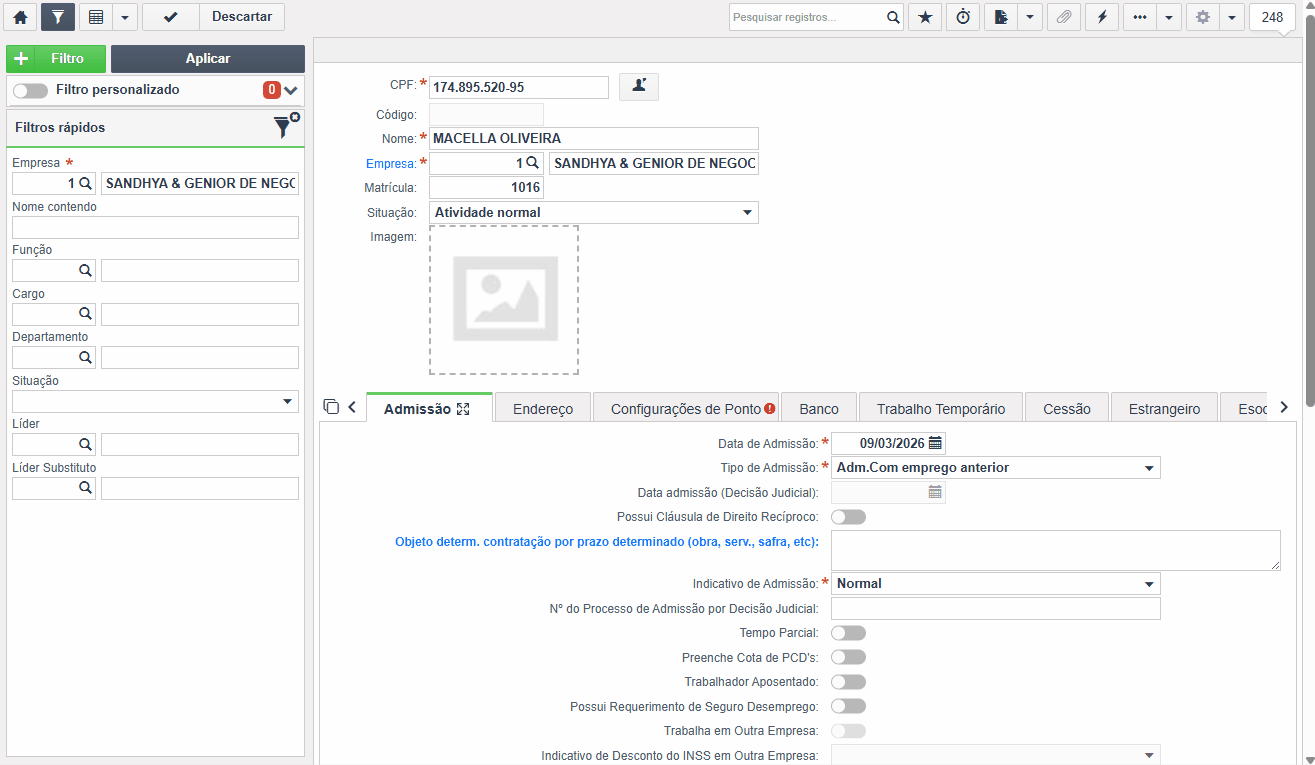Navigate tabs left with chevron
This screenshot has height=765, width=1315.
(x=352, y=407)
